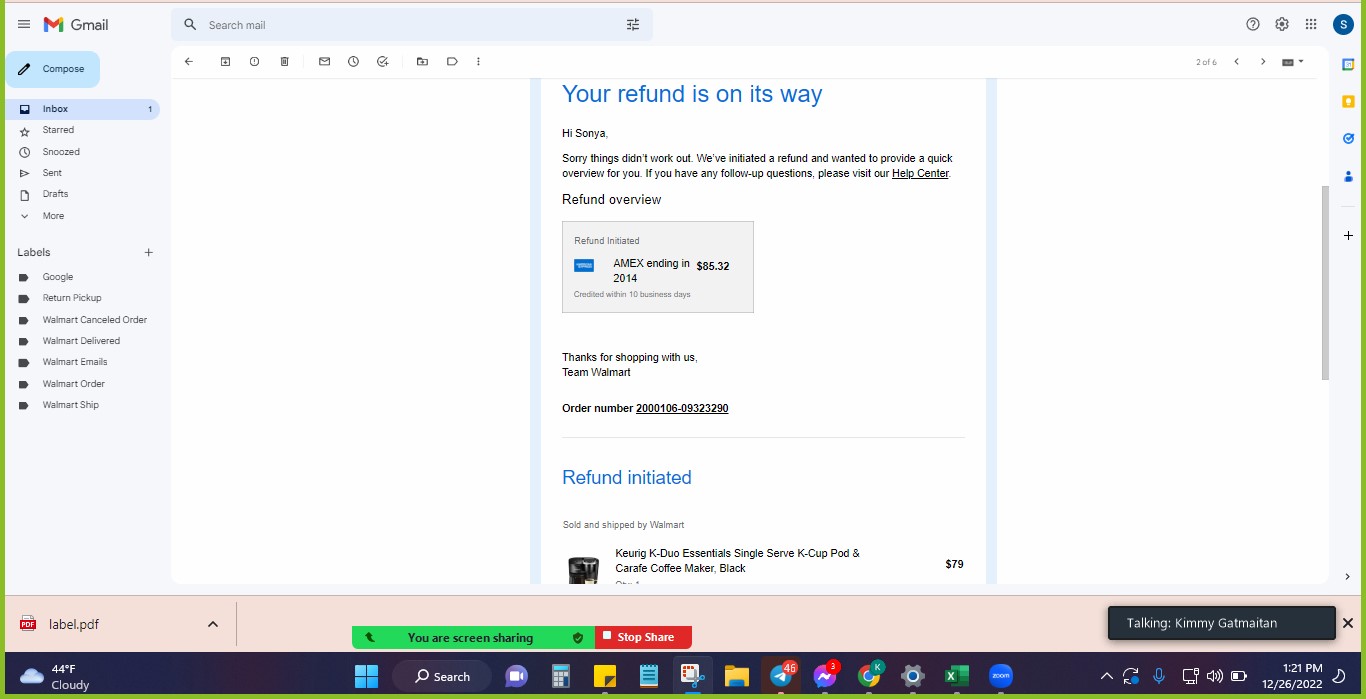This screenshot has width=1366, height=699.
Task: Open the Google apps grid
Action: tap(1311, 24)
